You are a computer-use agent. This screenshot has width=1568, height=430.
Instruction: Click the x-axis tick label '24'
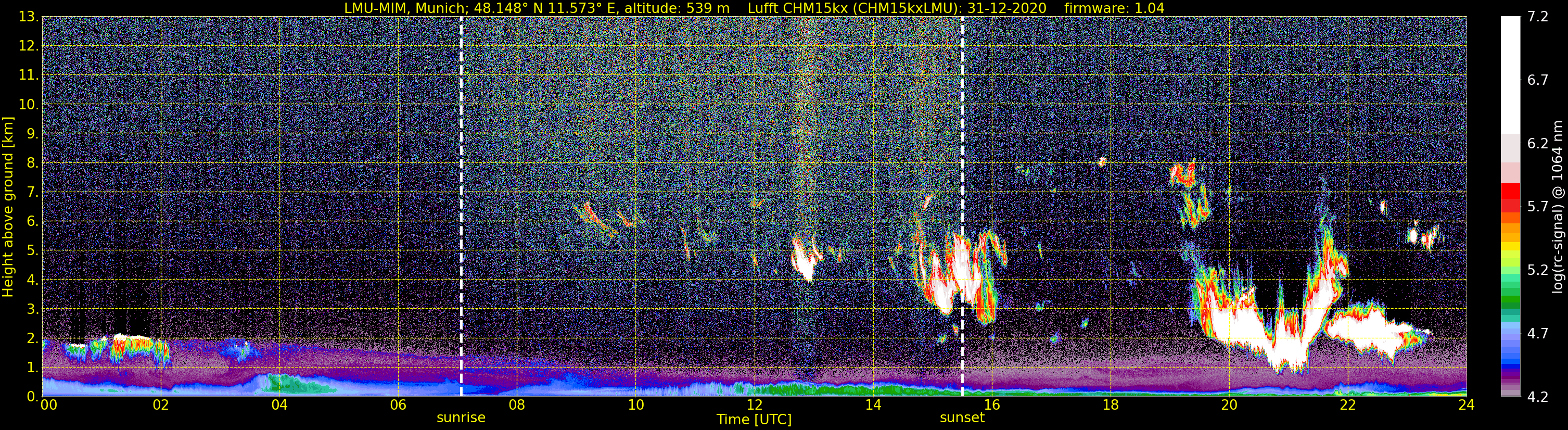[x=1467, y=405]
